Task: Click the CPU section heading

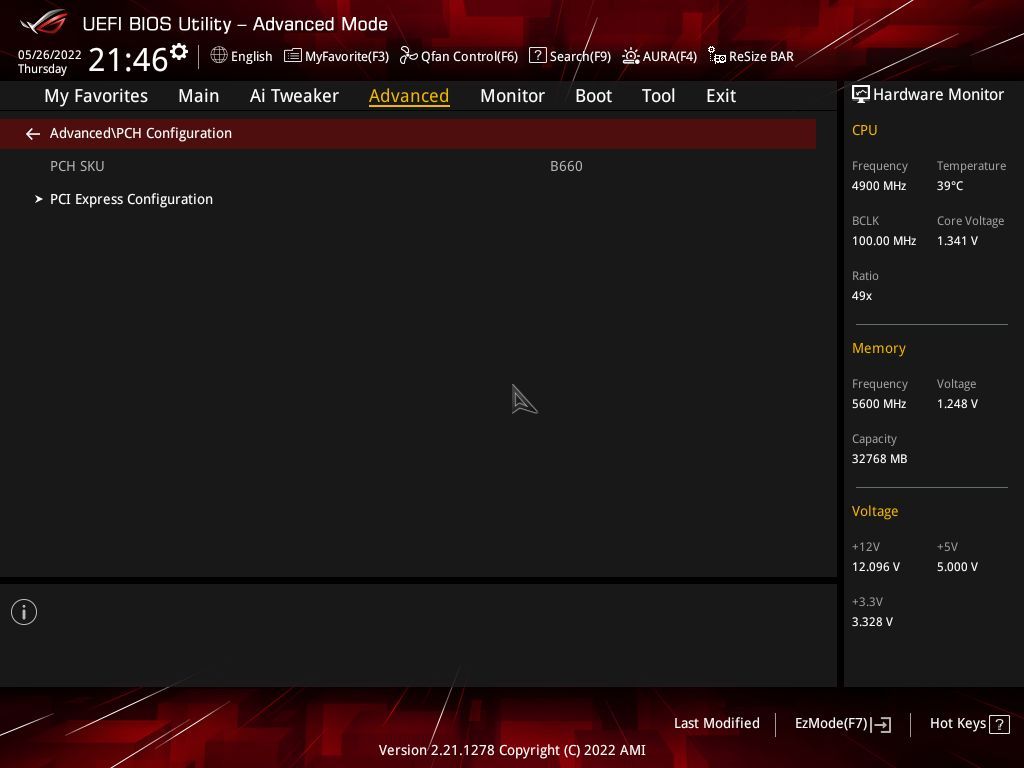Action: (x=864, y=130)
